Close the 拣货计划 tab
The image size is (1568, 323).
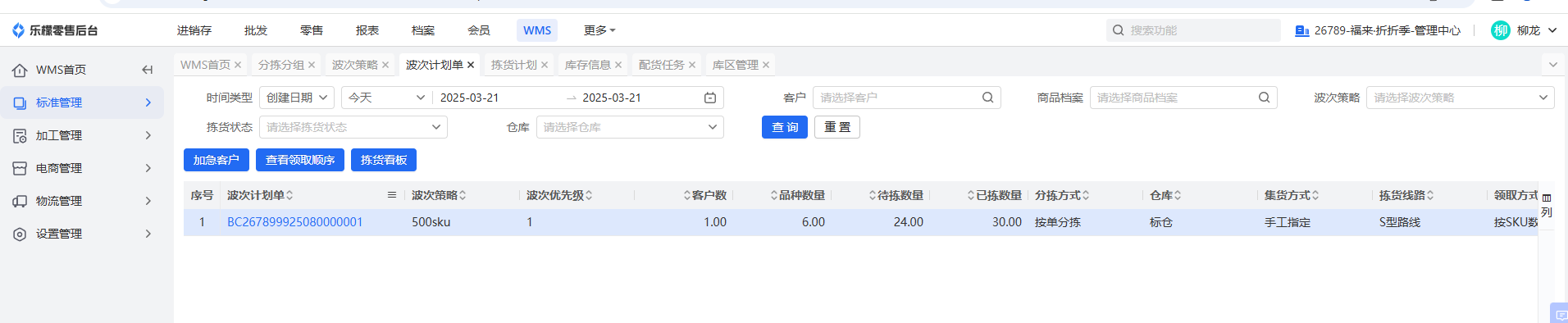pyautogui.click(x=545, y=65)
